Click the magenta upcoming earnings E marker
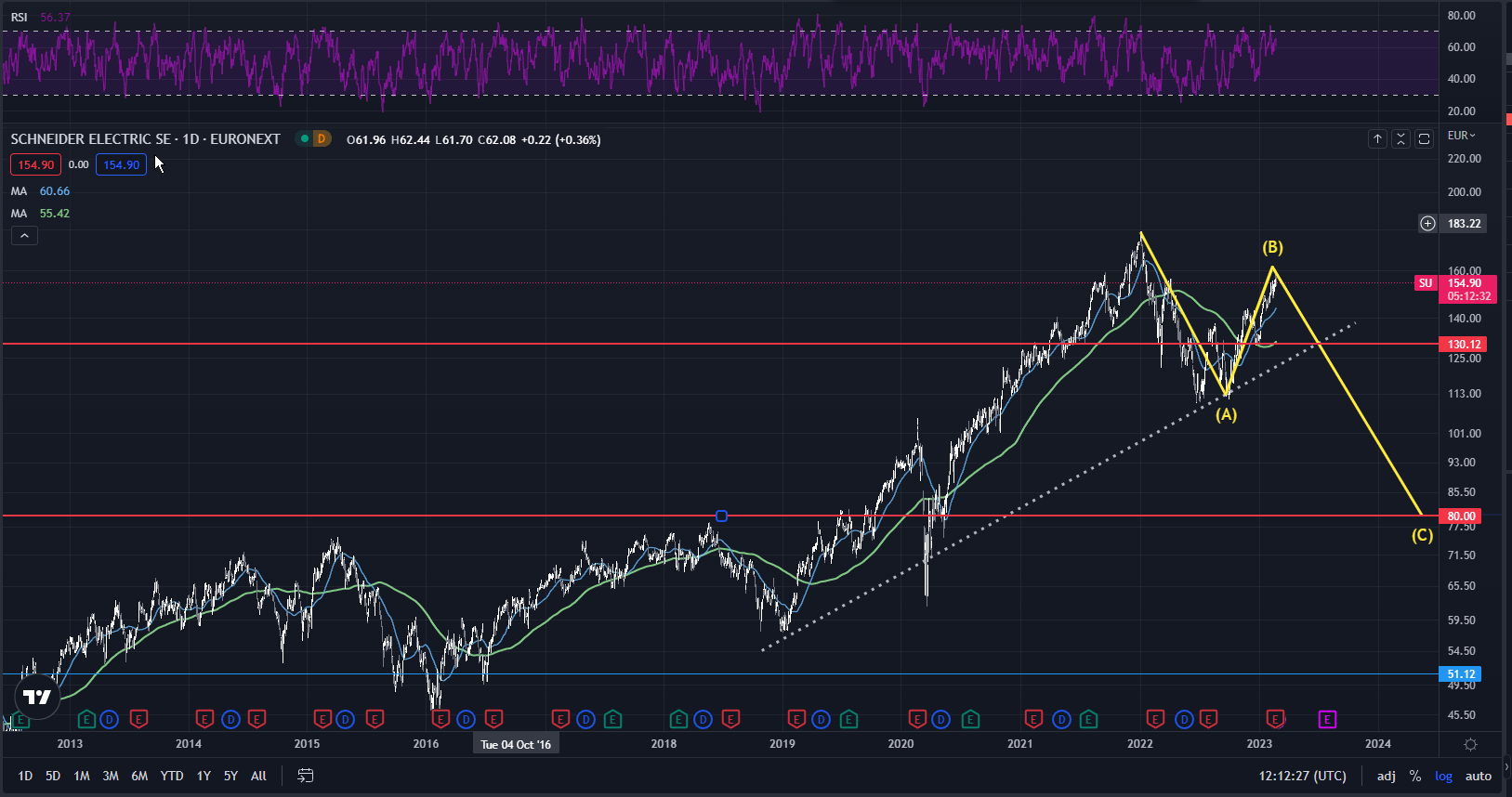This screenshot has height=797, width=1512. (1327, 719)
